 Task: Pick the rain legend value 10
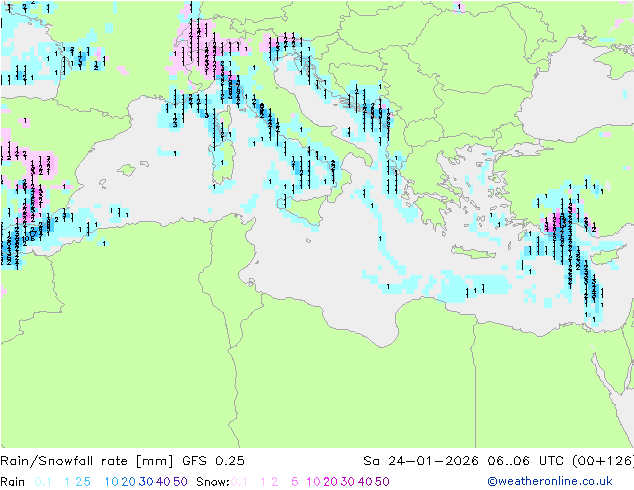pyautogui.click(x=112, y=482)
